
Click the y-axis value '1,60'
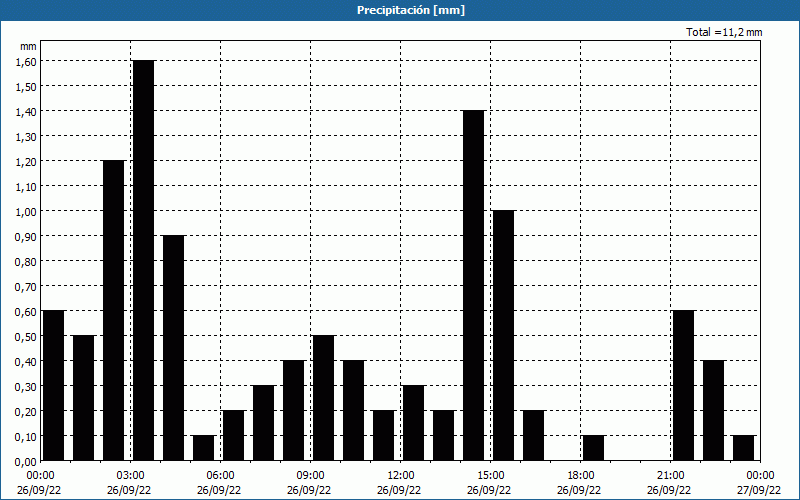(x=26, y=61)
